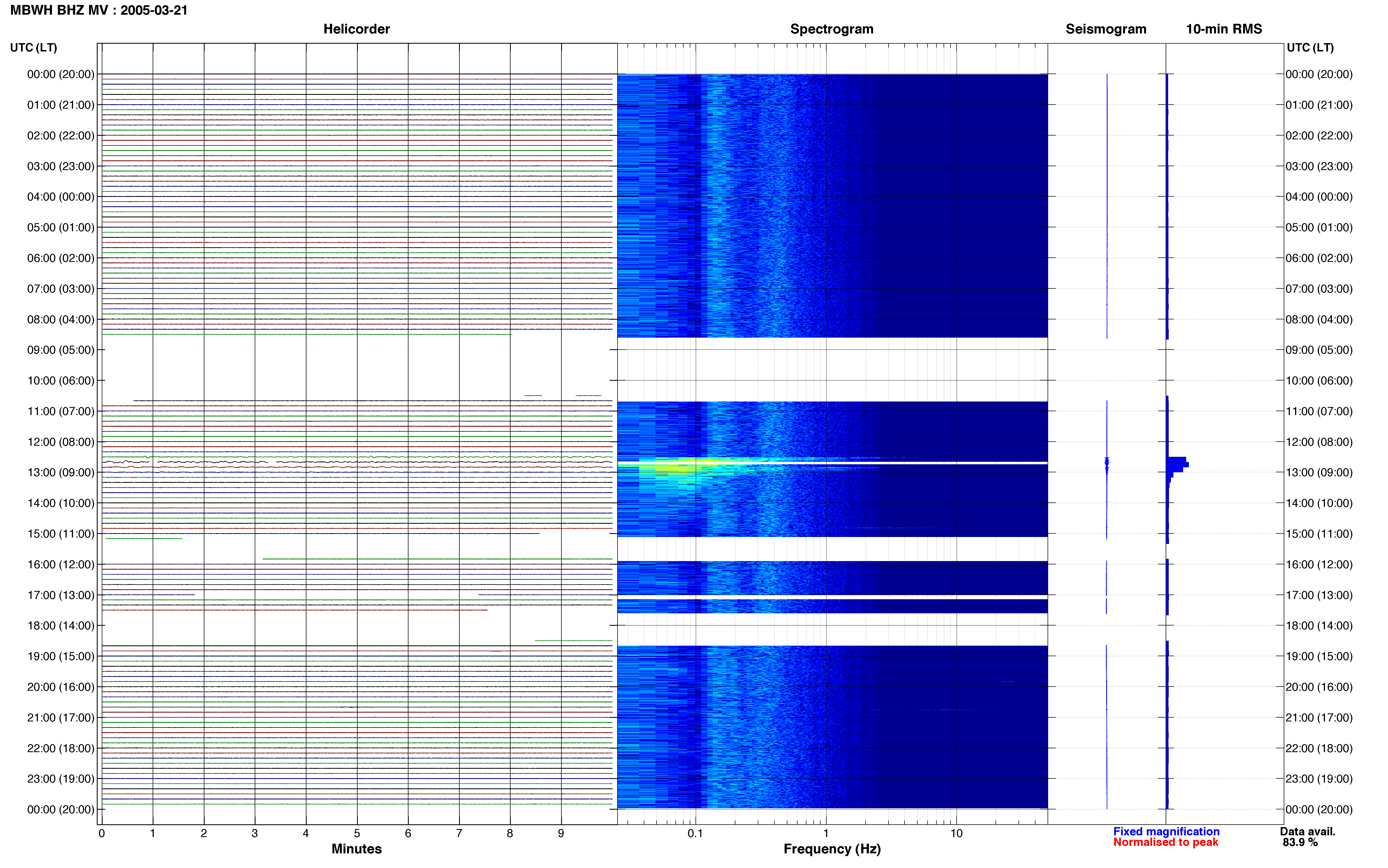Click the right 'UTC (LT)' axis label
The height and width of the screenshot is (868, 1388).
tap(1310, 48)
